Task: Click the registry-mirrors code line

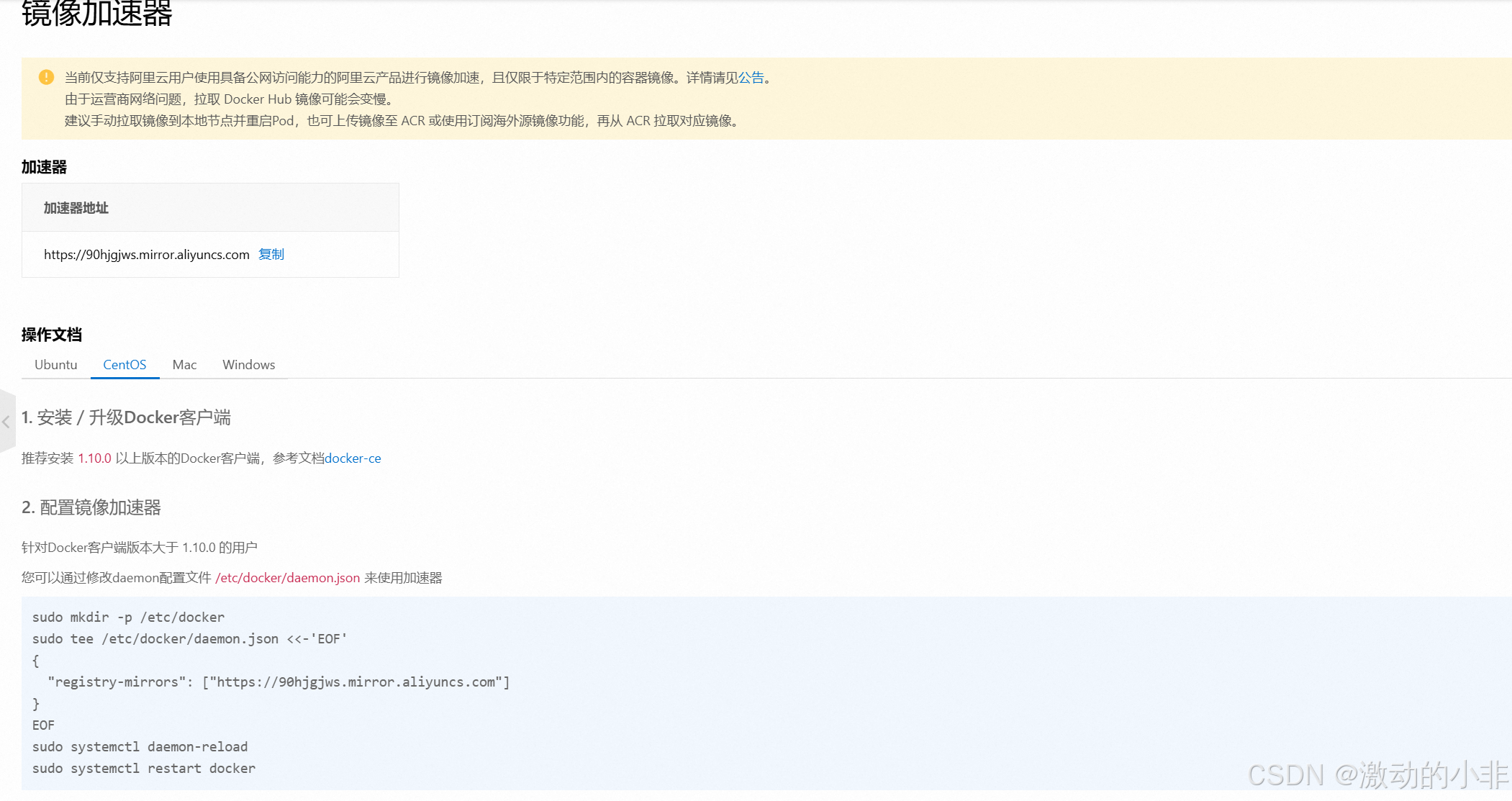Action: tap(279, 682)
